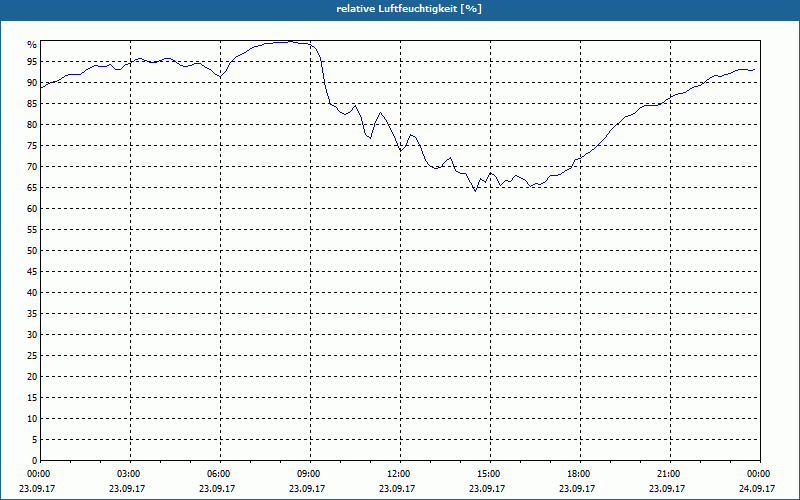Image resolution: width=800 pixels, height=500 pixels.
Task: Click the y-axis value "55"
Action: coord(32,230)
